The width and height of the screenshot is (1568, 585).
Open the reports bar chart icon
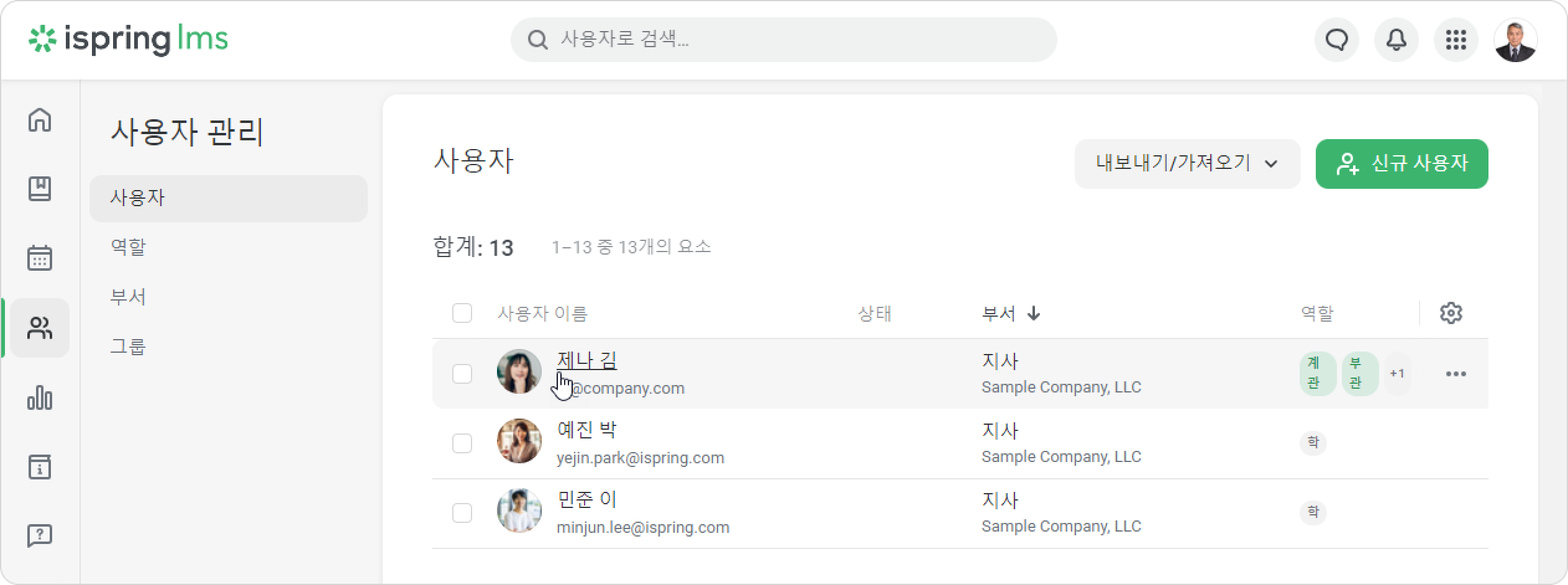(x=40, y=397)
